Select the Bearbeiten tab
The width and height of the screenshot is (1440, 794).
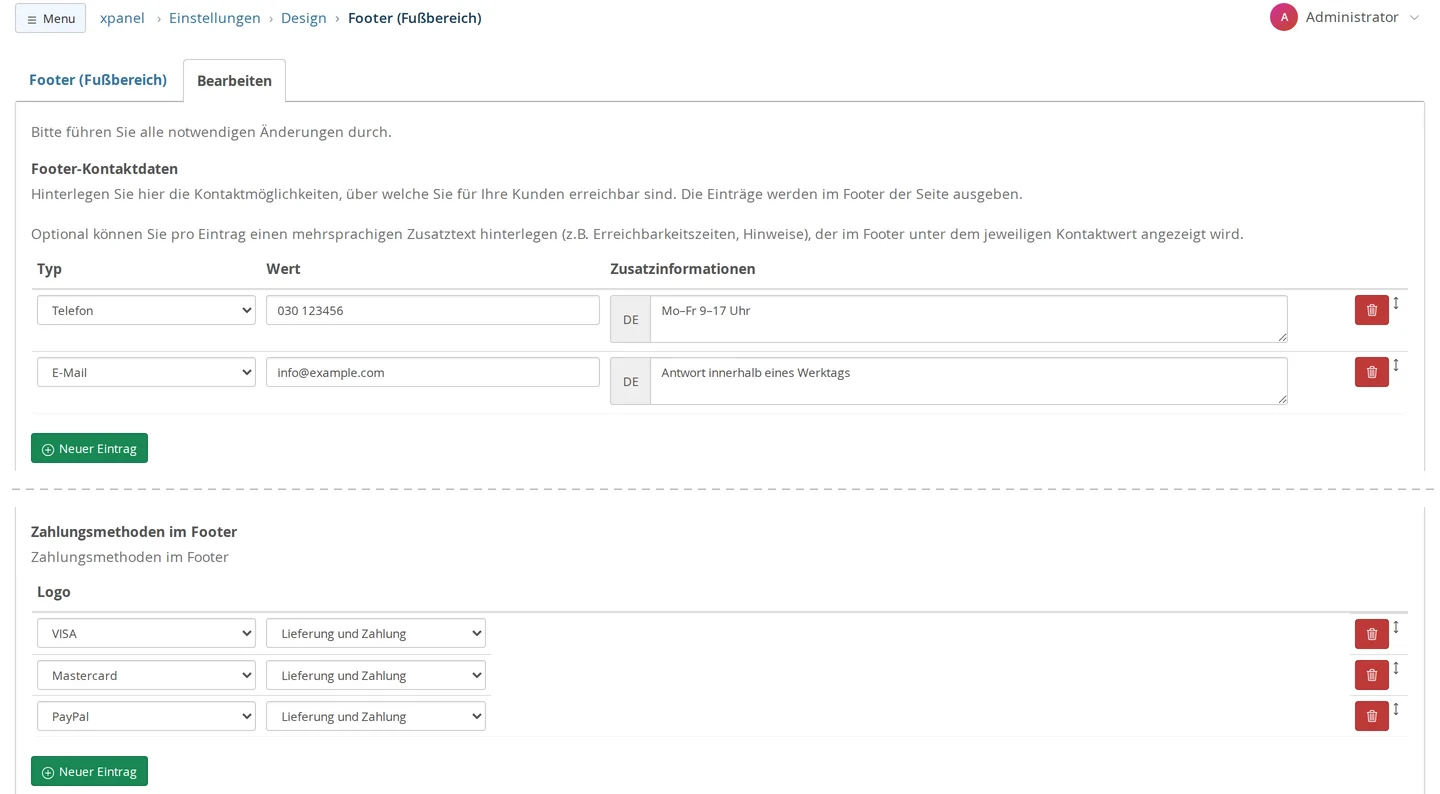[234, 81]
